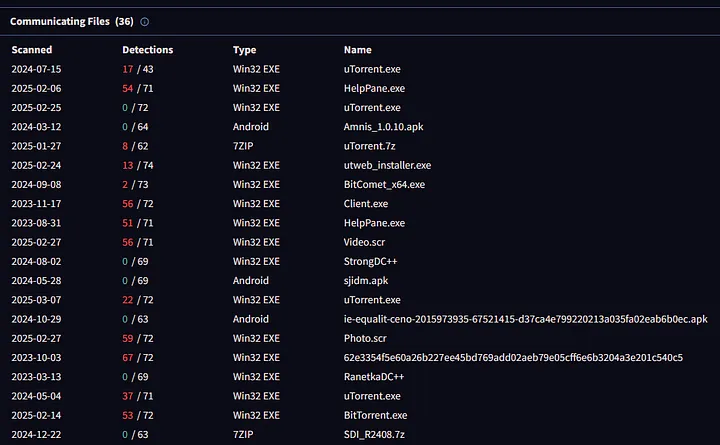The image size is (720, 445).
Task: Click the Detections column header
Action: click(x=147, y=50)
